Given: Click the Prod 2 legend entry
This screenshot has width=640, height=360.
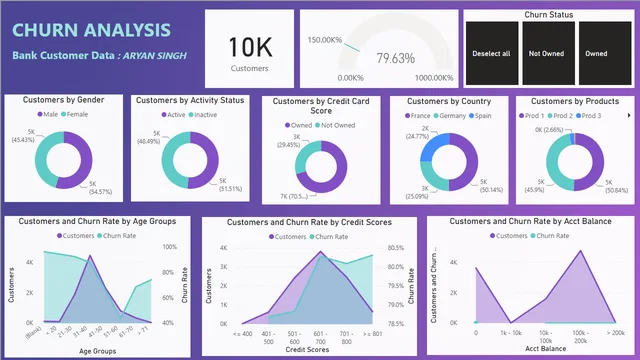Looking at the screenshot, I should (560, 116).
